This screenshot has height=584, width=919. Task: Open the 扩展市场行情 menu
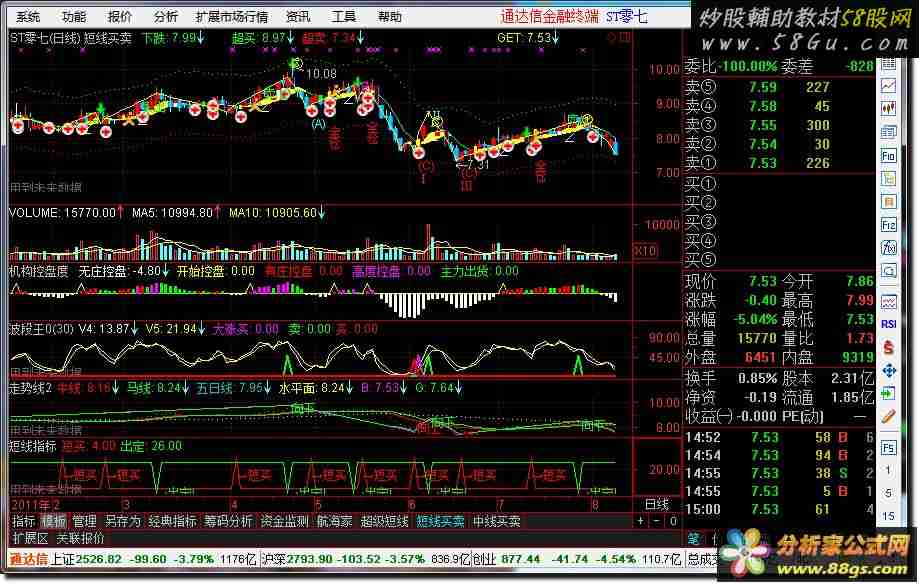click(232, 16)
